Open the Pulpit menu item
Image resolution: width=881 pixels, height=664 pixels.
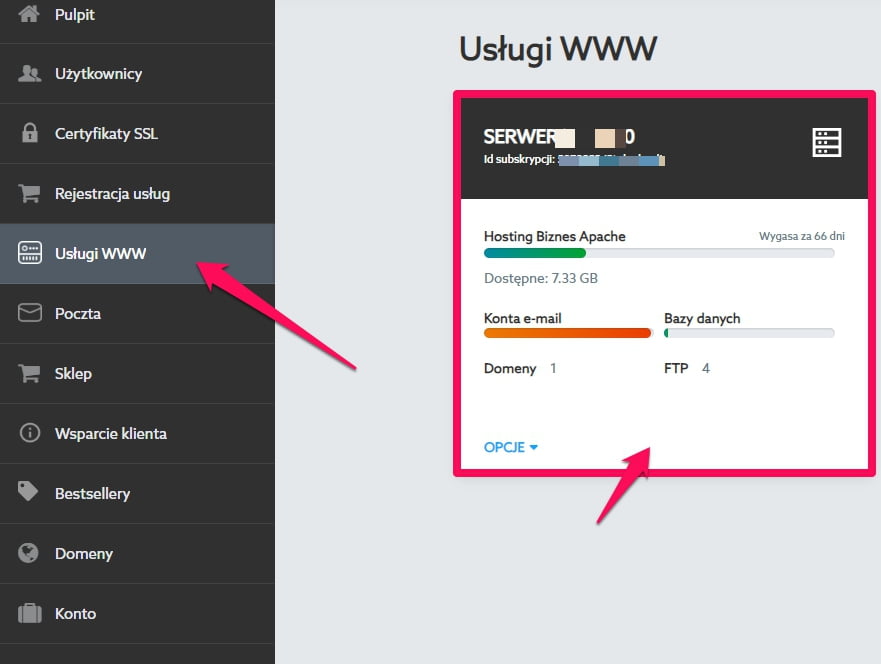click(137, 15)
